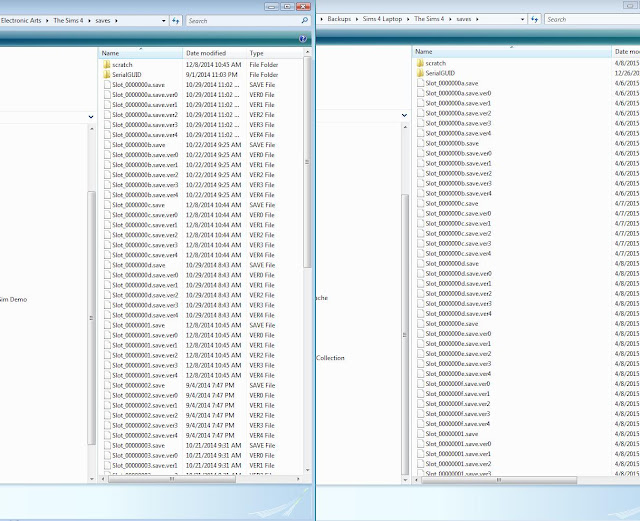This screenshot has height=521, width=640.
Task: Select file icon of Slot_0000000e.save in right window
Action: (x=421, y=324)
